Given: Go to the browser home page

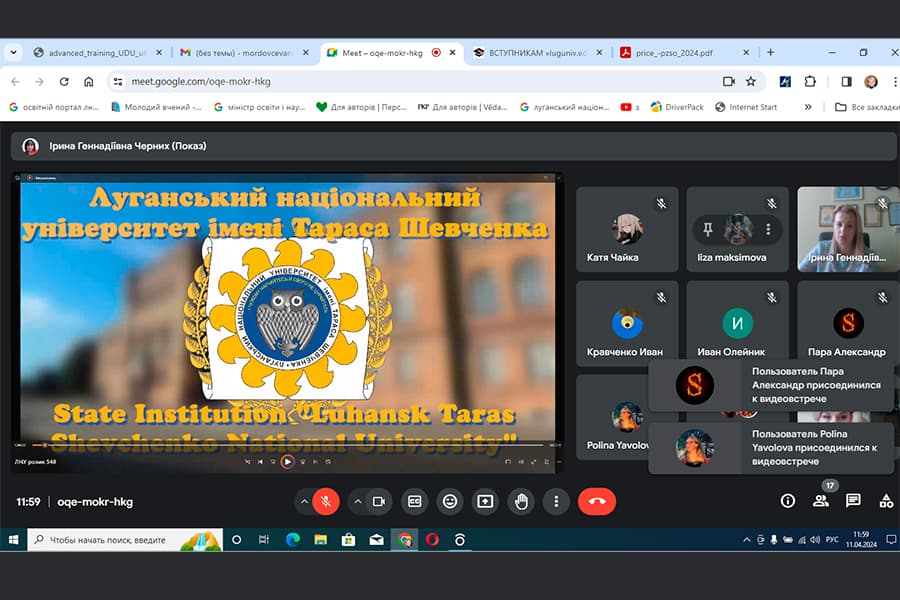Looking at the screenshot, I should click(x=88, y=82).
